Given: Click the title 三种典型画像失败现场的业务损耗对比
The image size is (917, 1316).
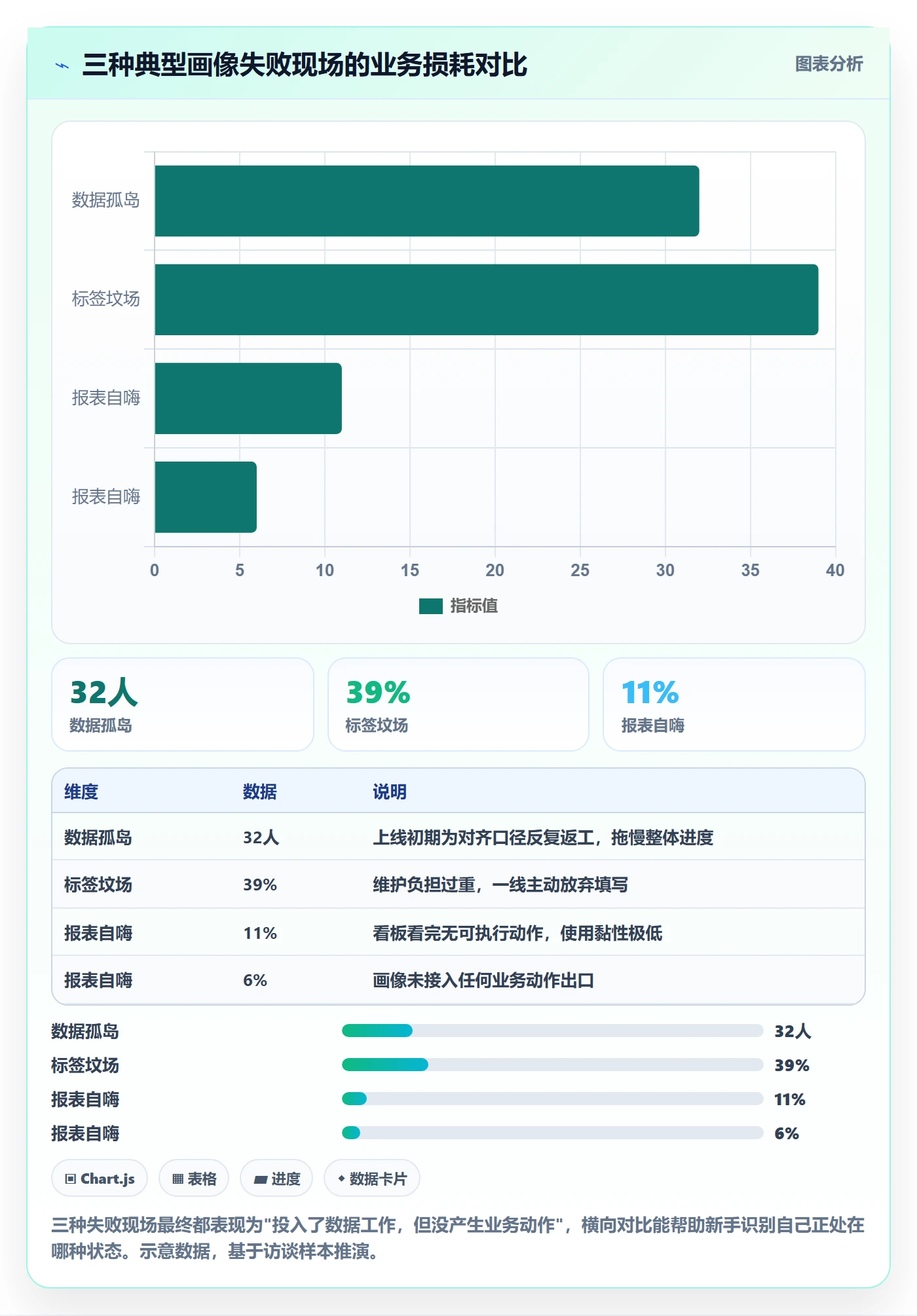Looking at the screenshot, I should 305,65.
